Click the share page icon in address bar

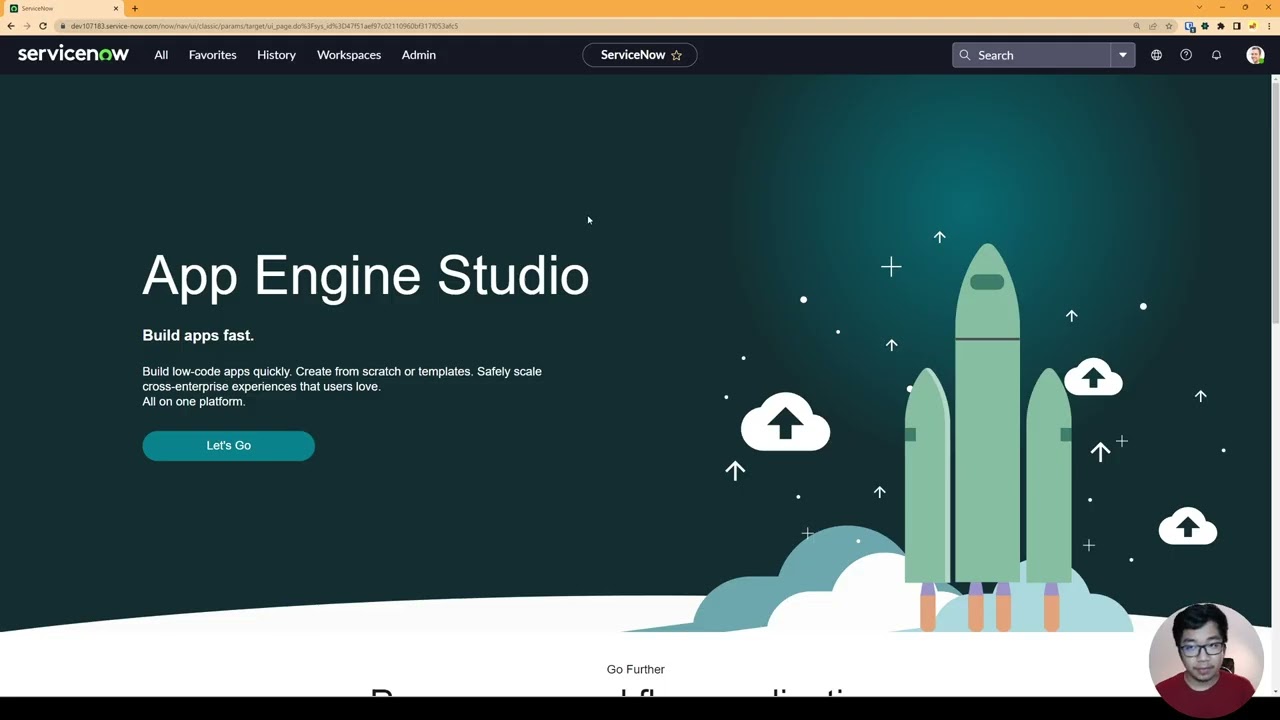(1153, 26)
